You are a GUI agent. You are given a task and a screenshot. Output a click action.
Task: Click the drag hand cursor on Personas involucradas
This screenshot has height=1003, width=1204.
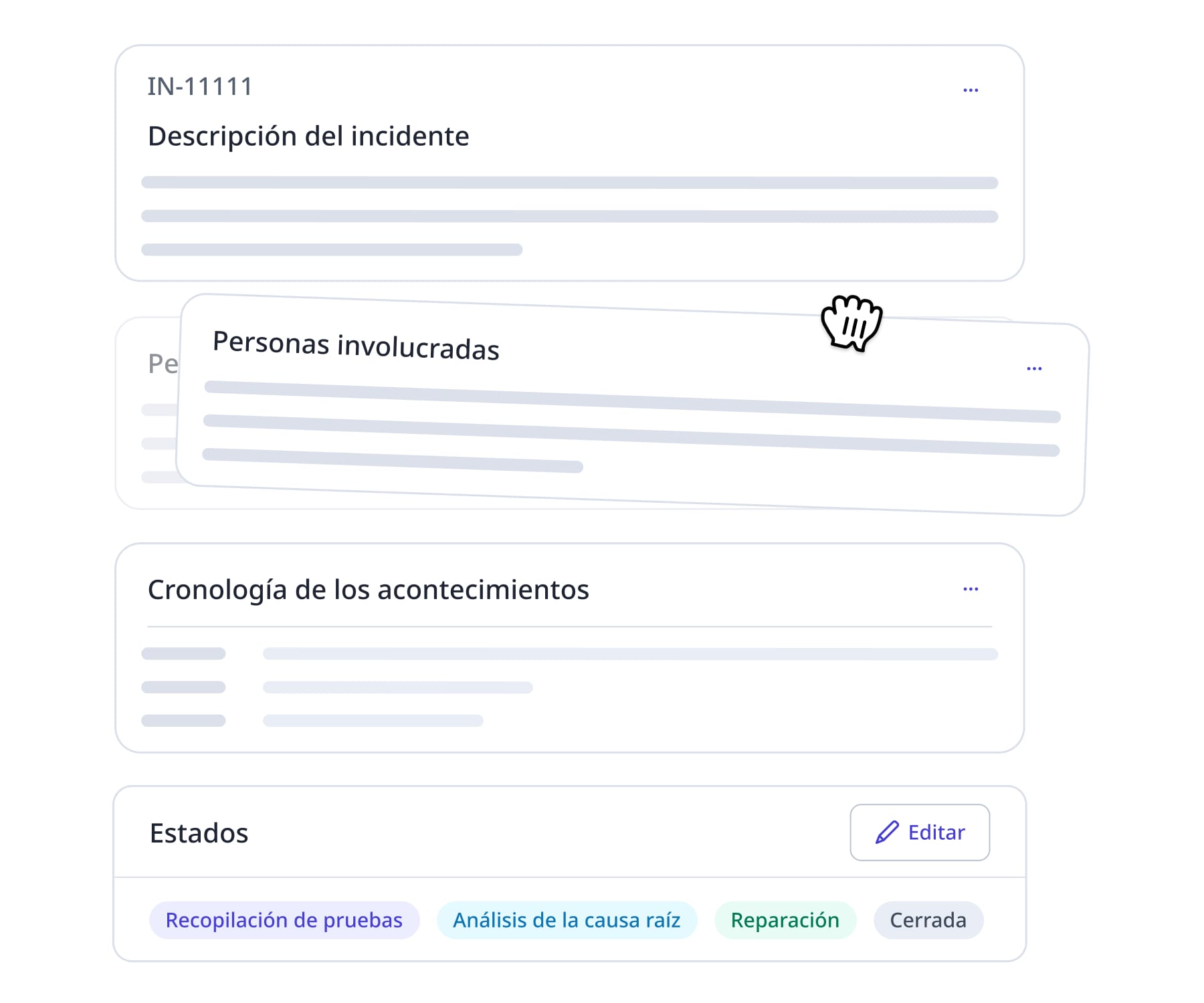pos(851,322)
